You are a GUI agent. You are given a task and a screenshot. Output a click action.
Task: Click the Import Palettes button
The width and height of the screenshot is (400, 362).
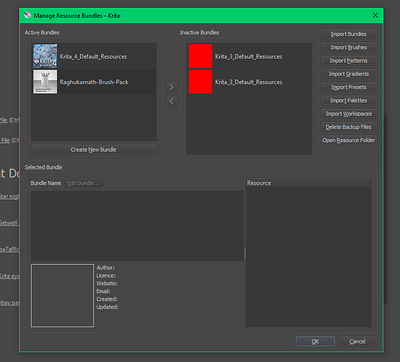349,100
